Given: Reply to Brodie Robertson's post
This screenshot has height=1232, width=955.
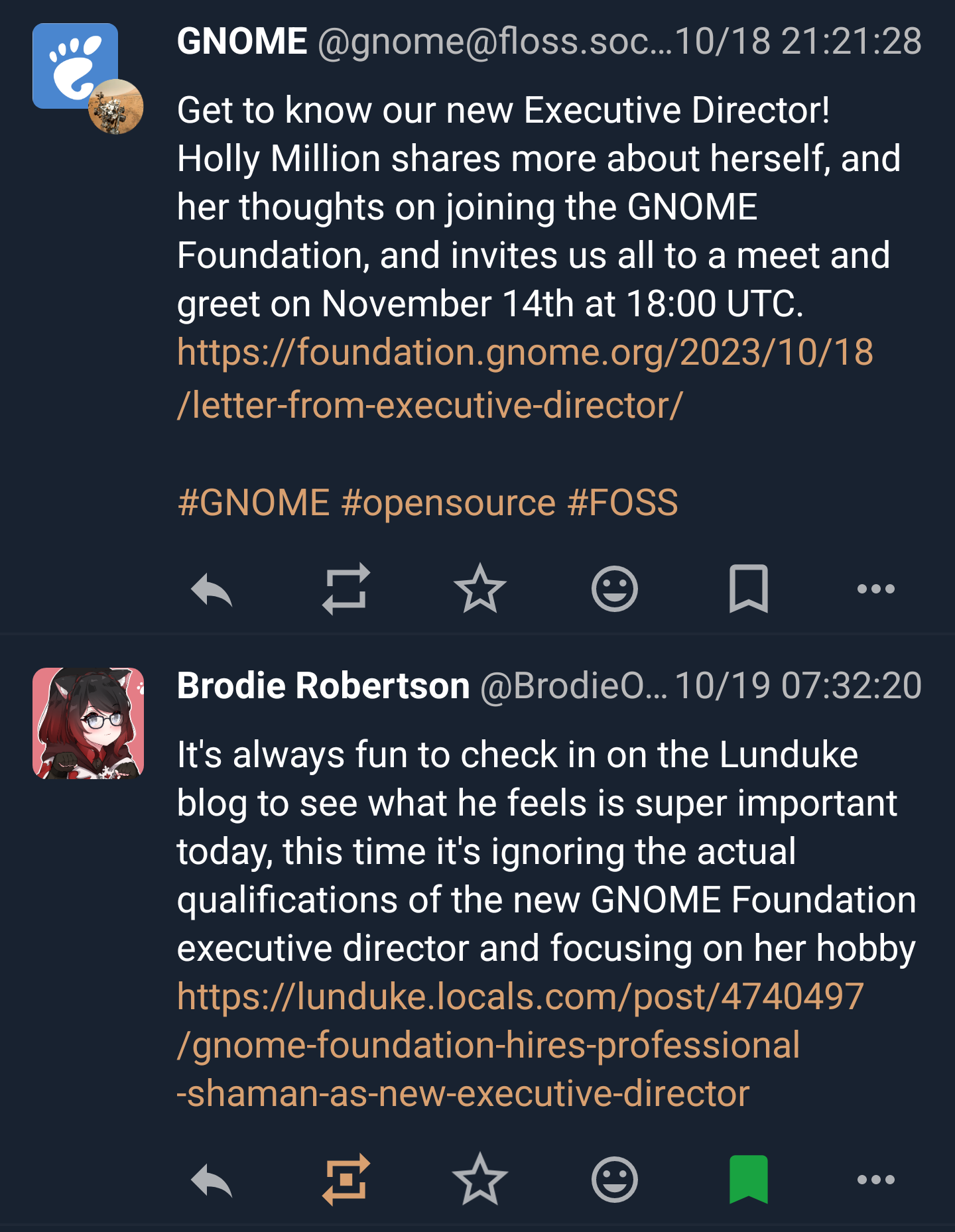Looking at the screenshot, I should (212, 1180).
